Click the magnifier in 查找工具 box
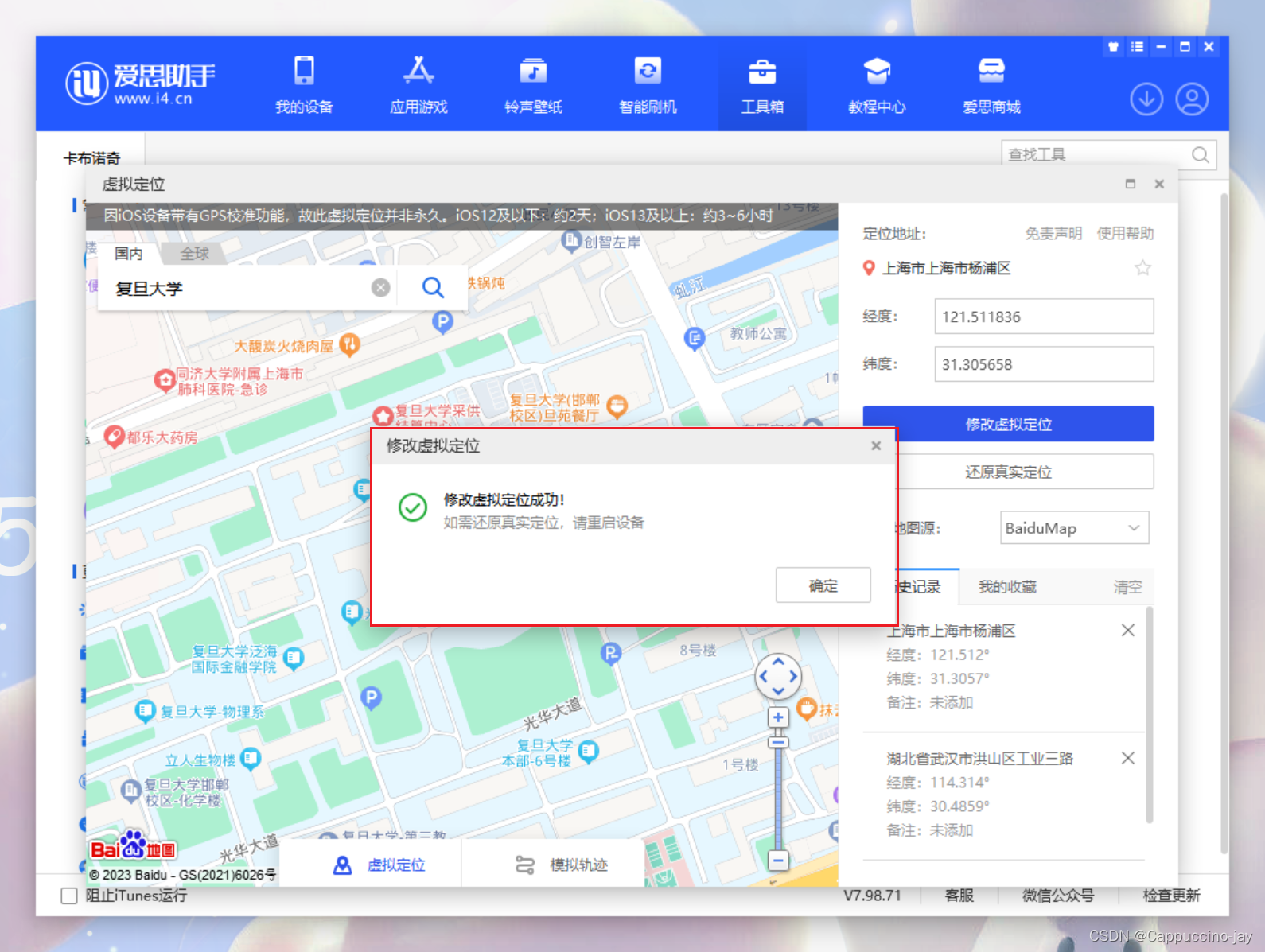Screen dimensions: 1265x952 1200,154
